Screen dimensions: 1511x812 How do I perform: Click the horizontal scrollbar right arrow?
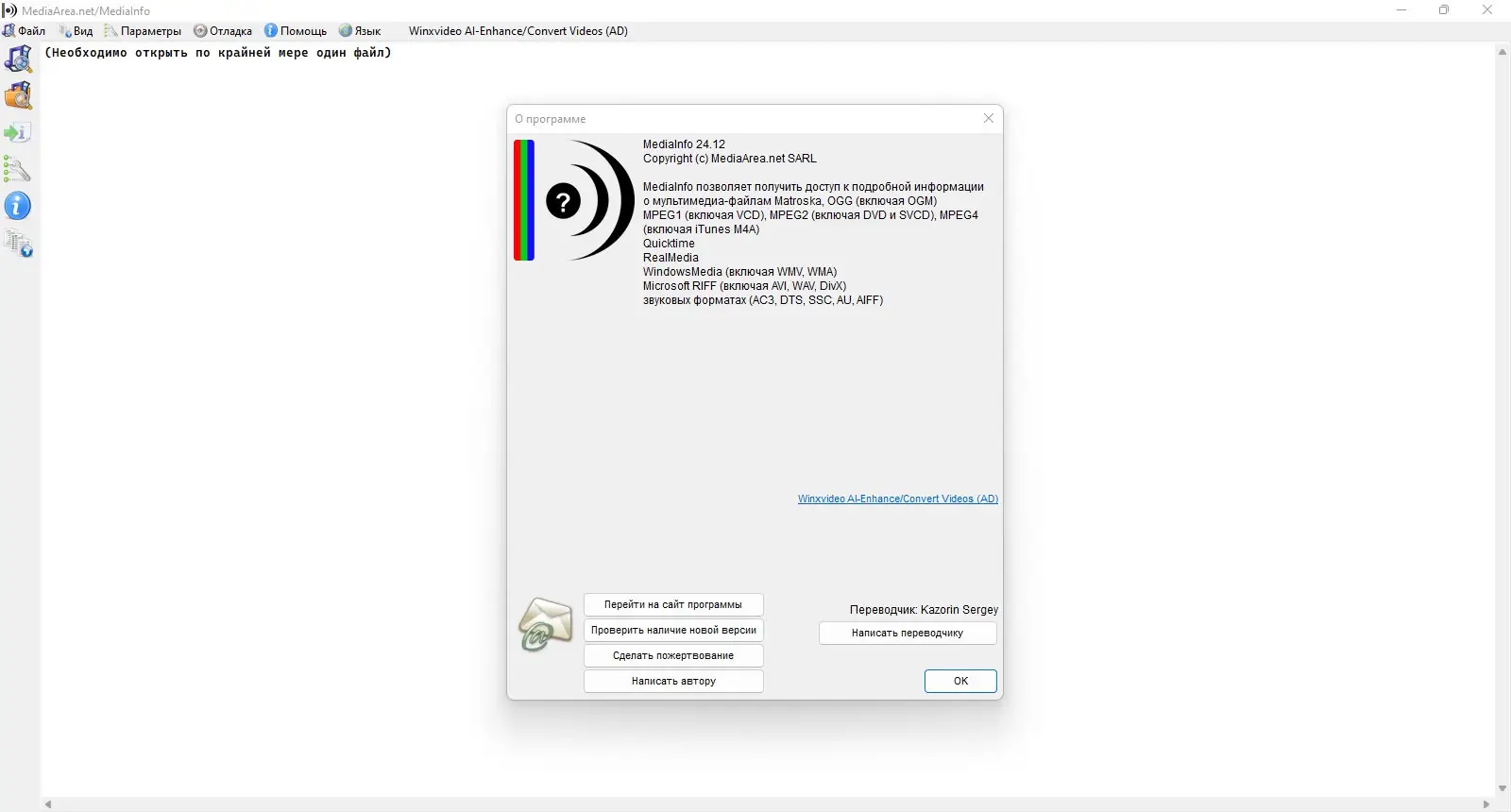(1486, 804)
